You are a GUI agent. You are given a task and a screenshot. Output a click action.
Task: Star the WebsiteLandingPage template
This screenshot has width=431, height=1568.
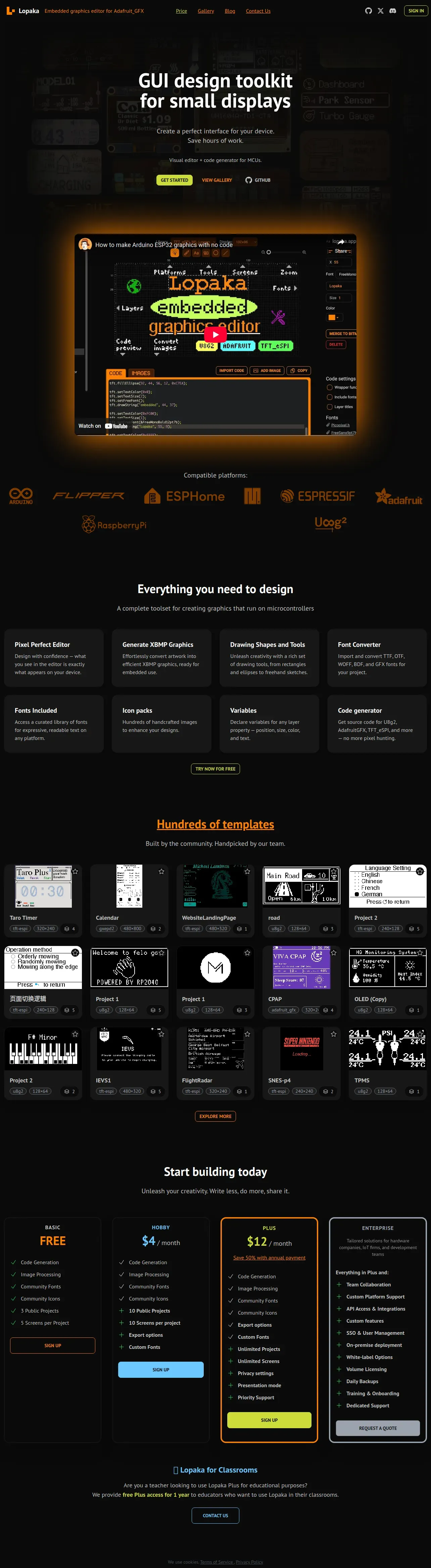tap(247, 872)
